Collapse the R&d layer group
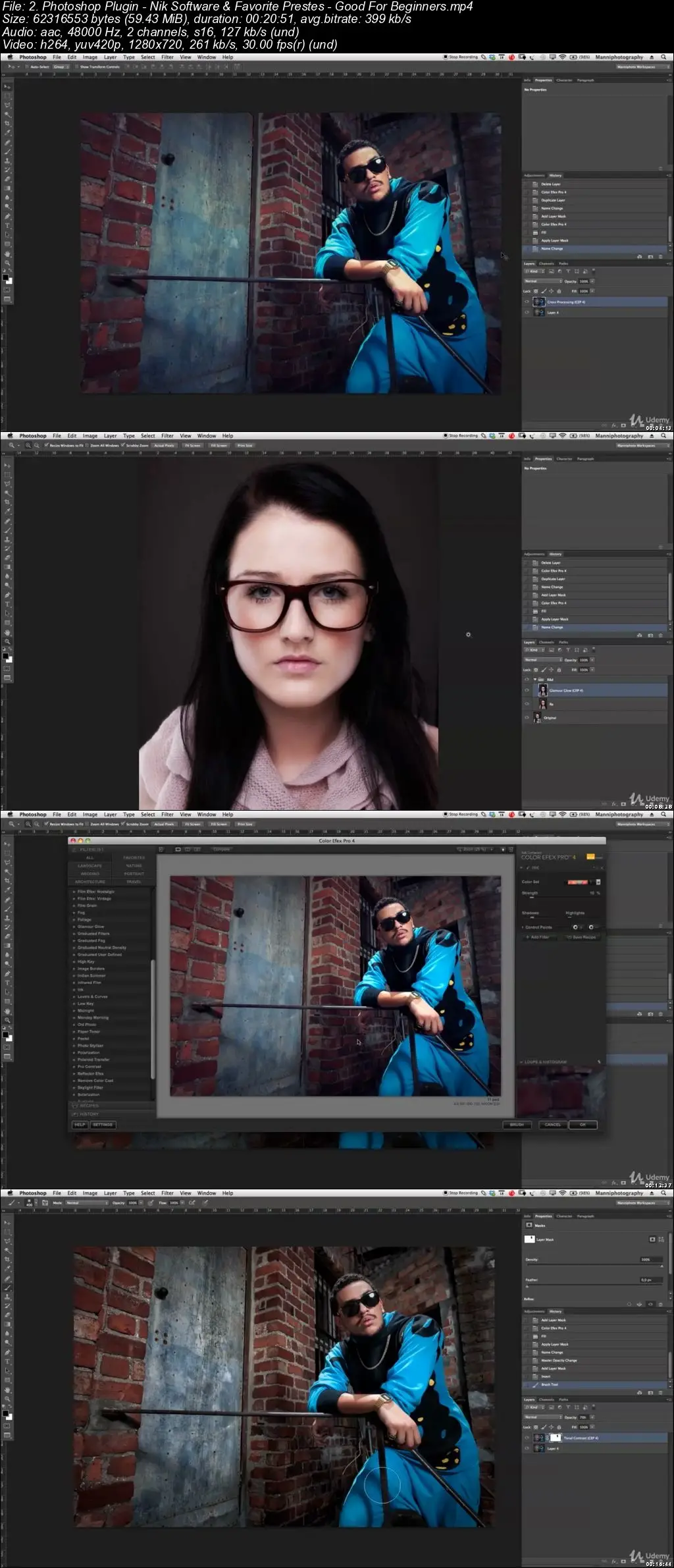Image resolution: width=674 pixels, height=1568 pixels. click(534, 680)
